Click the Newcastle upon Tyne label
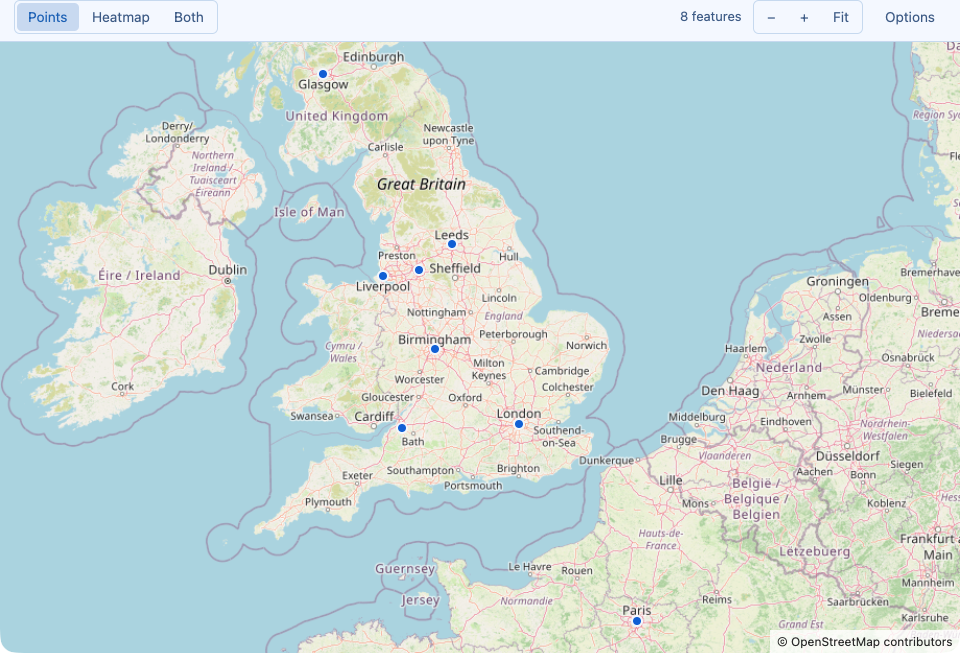960x653 pixels. [449, 134]
